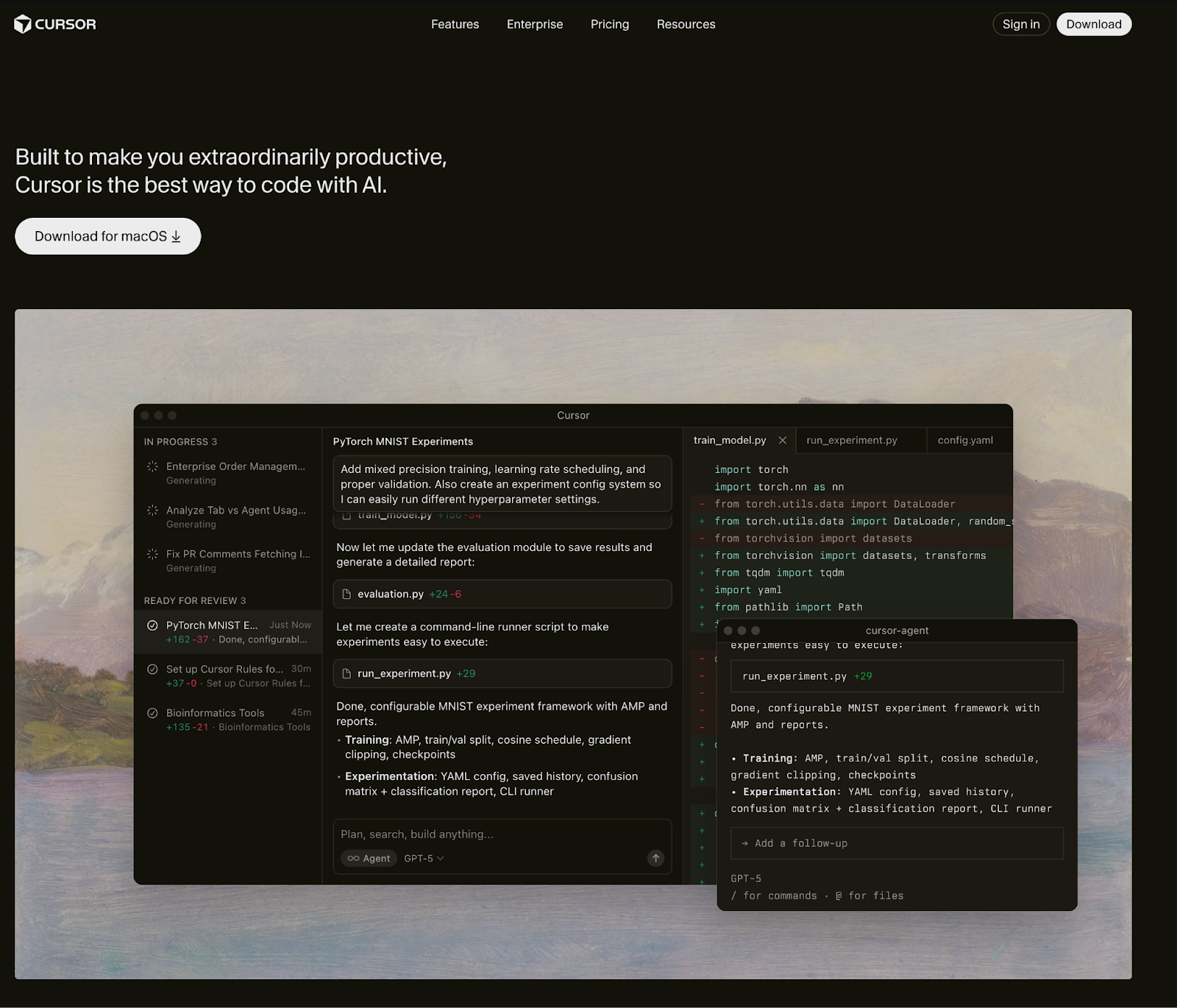Click checkmark icon beside Set up Cursor Rules

pyautogui.click(x=152, y=670)
